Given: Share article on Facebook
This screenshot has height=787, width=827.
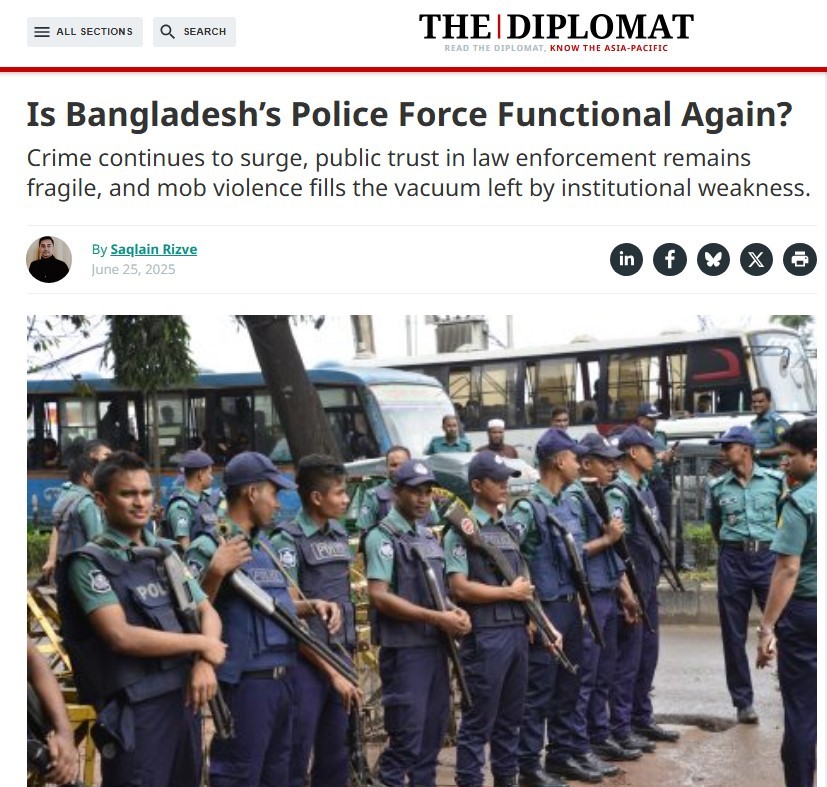Looking at the screenshot, I should (670, 259).
